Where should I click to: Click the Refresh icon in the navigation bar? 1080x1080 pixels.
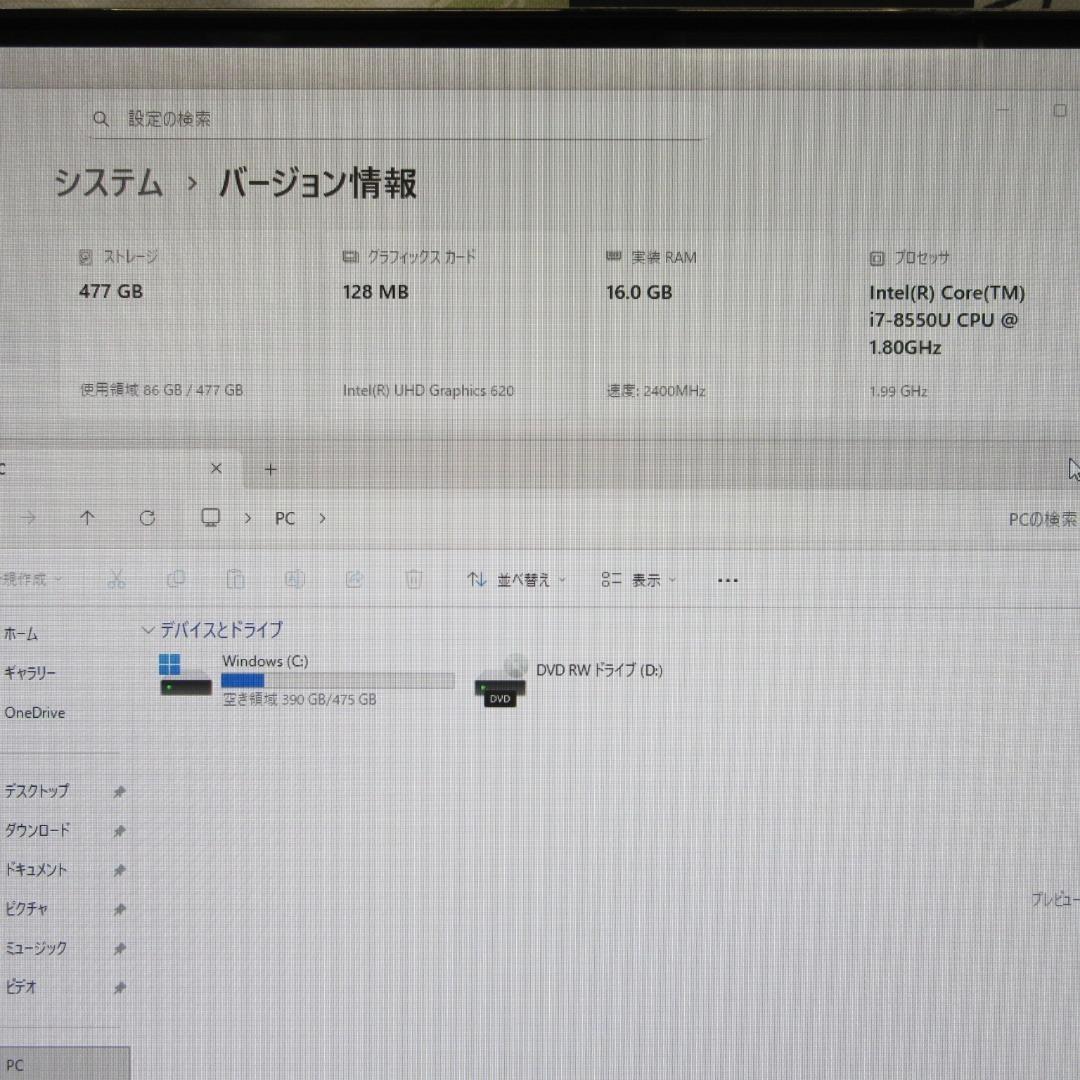pos(147,518)
